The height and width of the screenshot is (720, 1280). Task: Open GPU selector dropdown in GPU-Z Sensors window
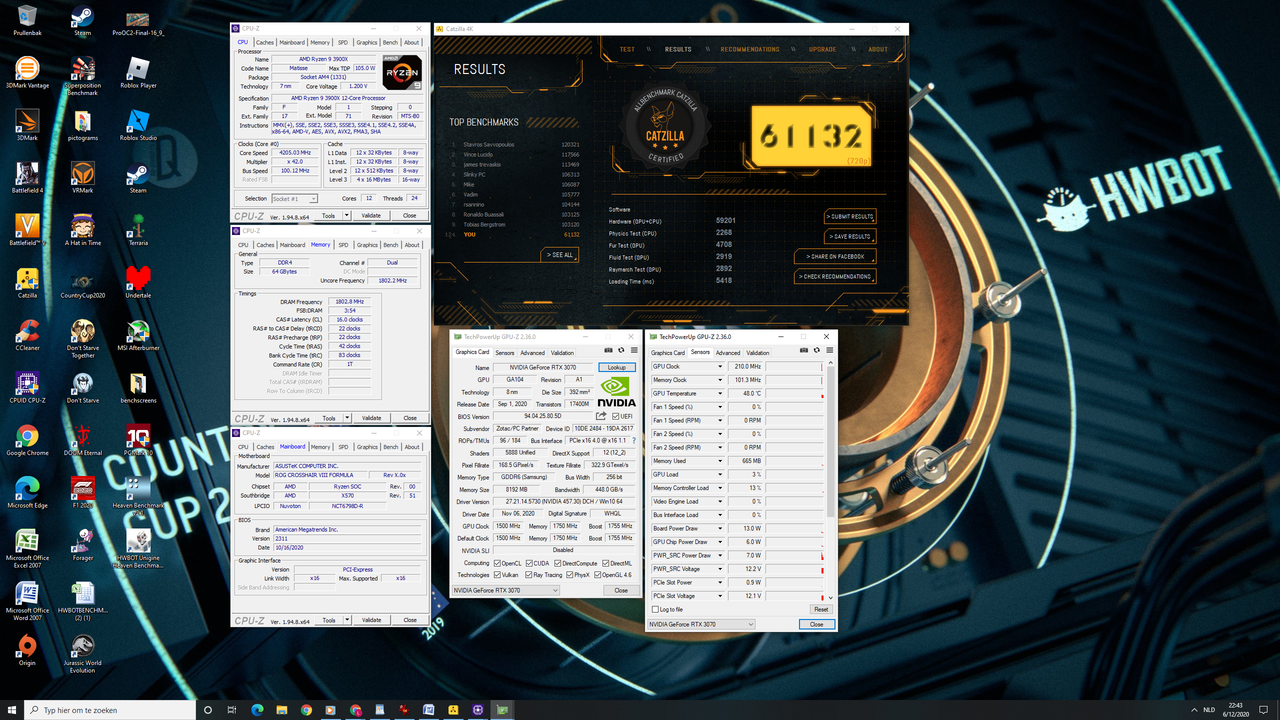pos(701,624)
